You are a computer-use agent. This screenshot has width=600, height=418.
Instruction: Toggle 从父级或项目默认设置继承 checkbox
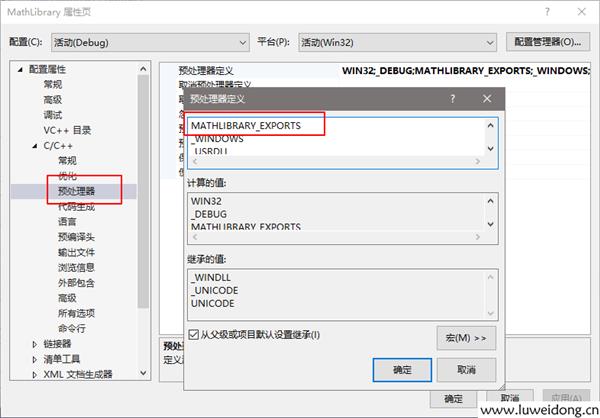[194, 334]
